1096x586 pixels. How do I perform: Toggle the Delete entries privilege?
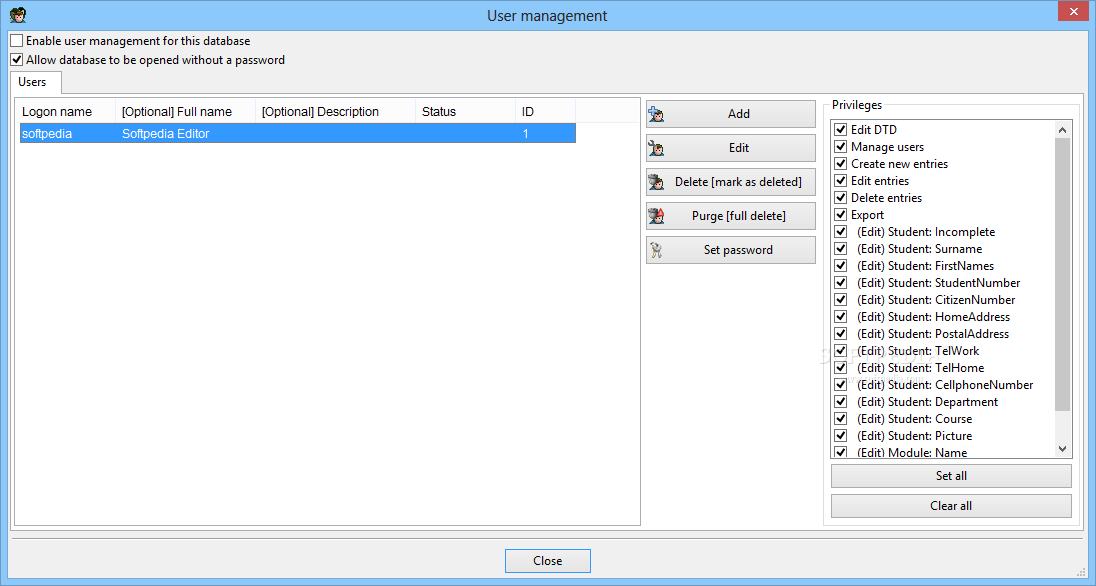841,198
